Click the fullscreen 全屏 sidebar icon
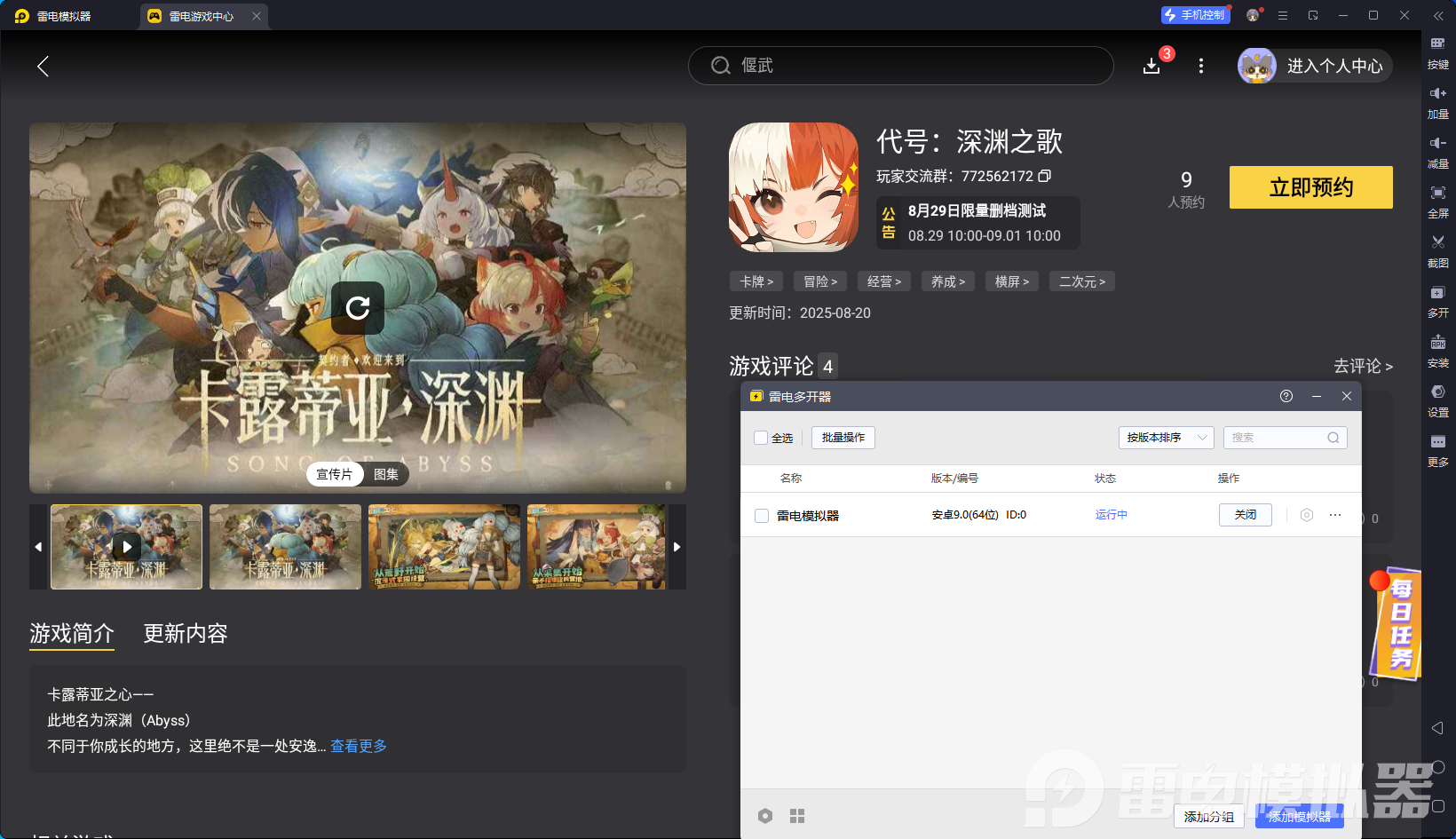The image size is (1456, 839). 1437,193
